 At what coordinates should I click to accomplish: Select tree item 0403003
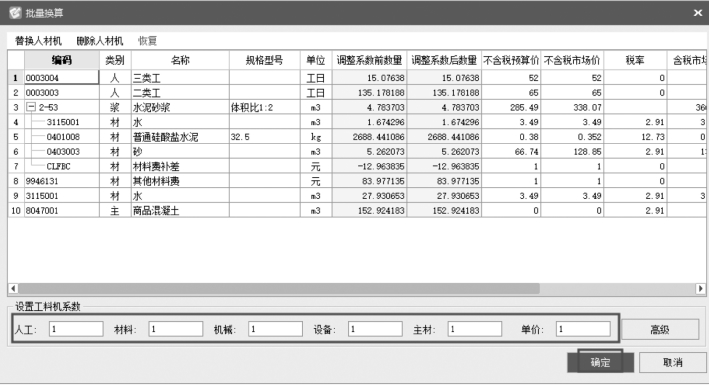(x=63, y=151)
